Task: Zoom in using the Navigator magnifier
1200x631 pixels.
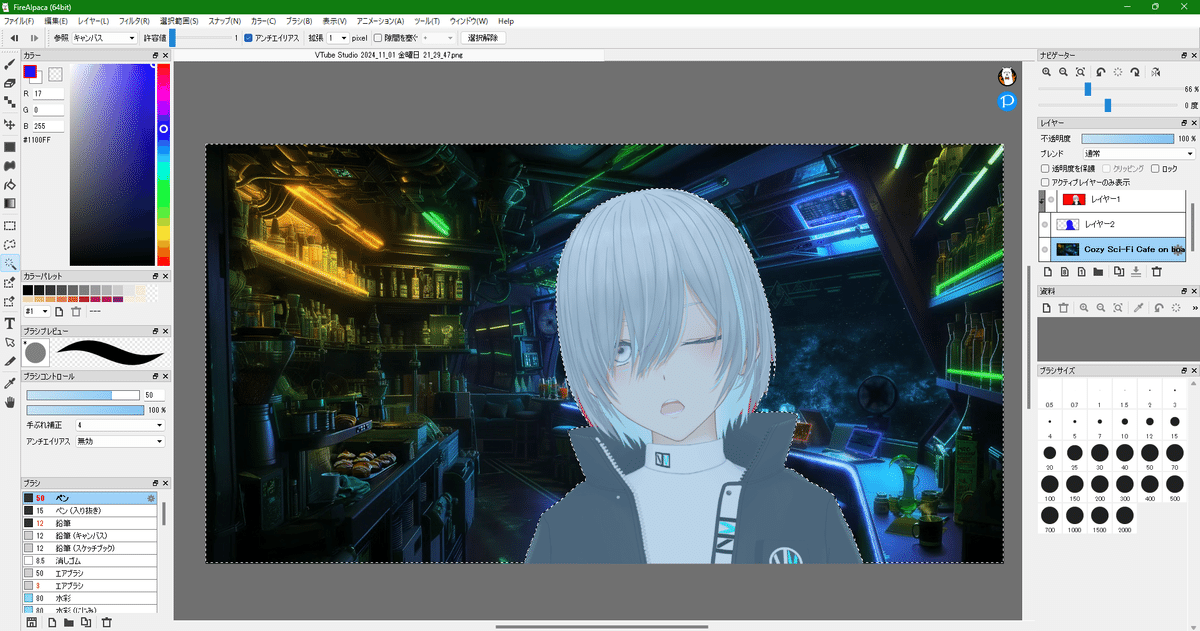Action: click(x=1047, y=72)
